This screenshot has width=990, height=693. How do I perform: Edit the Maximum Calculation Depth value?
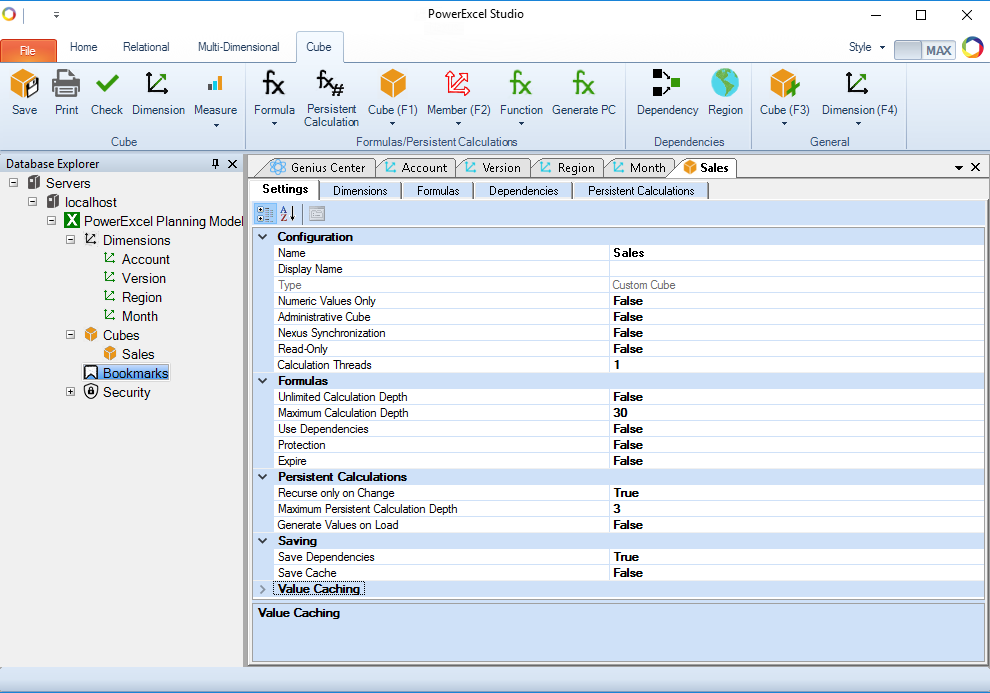[x=797, y=413]
